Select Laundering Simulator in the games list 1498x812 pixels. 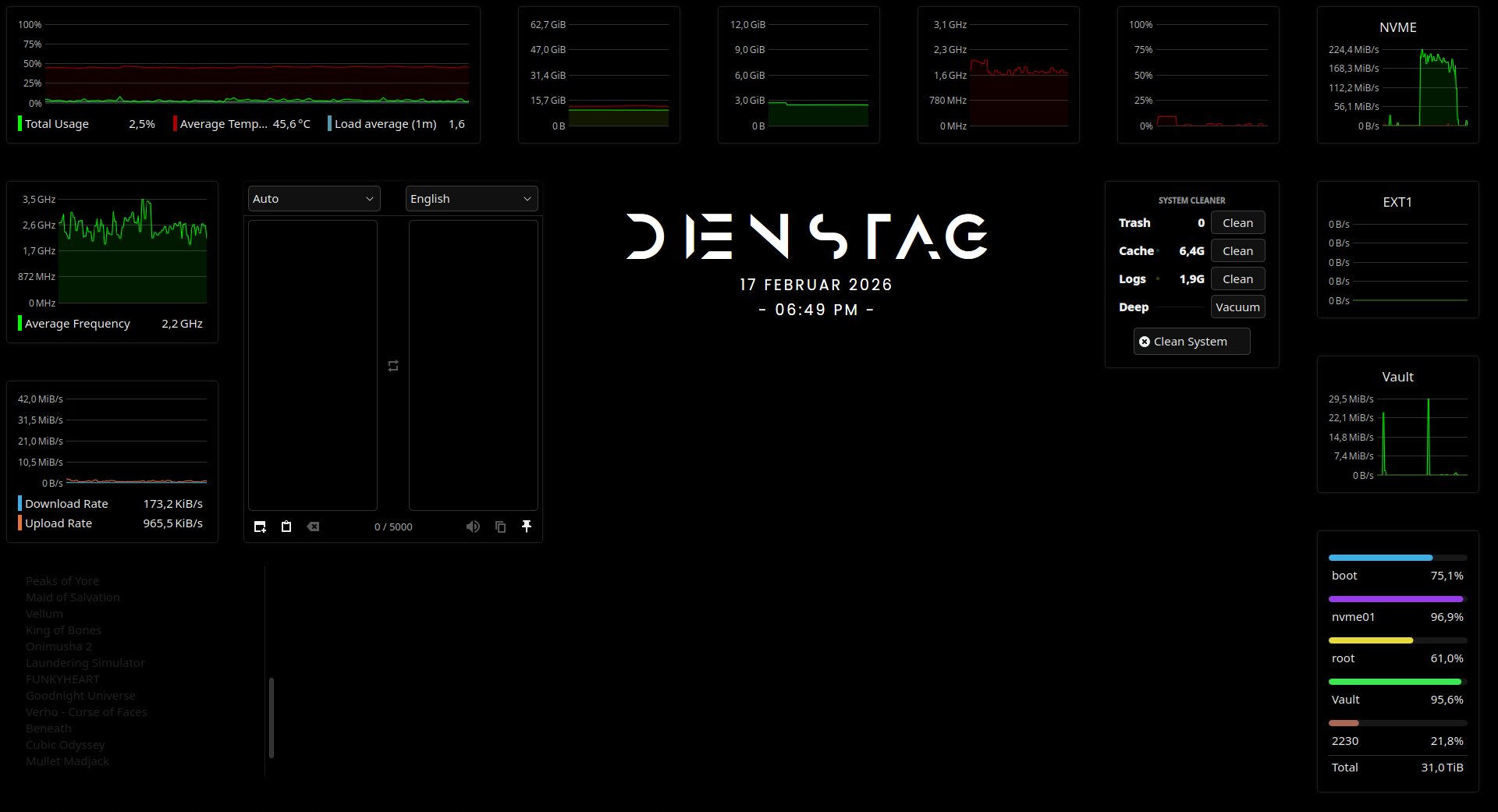[x=85, y=663]
